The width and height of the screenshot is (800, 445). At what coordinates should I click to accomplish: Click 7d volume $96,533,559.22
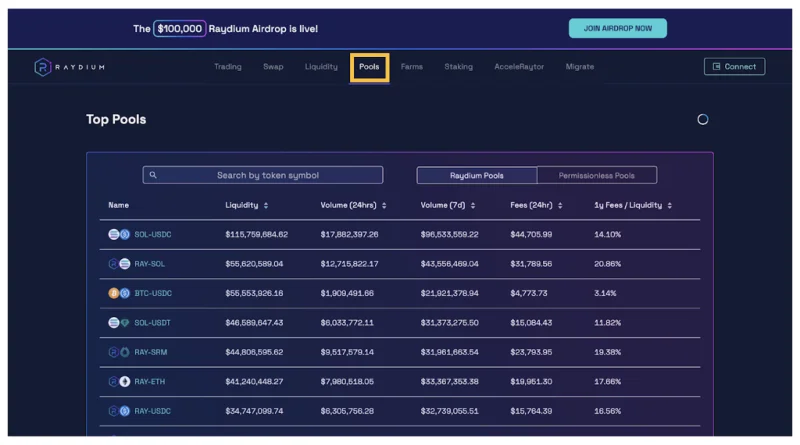pyautogui.click(x=449, y=234)
